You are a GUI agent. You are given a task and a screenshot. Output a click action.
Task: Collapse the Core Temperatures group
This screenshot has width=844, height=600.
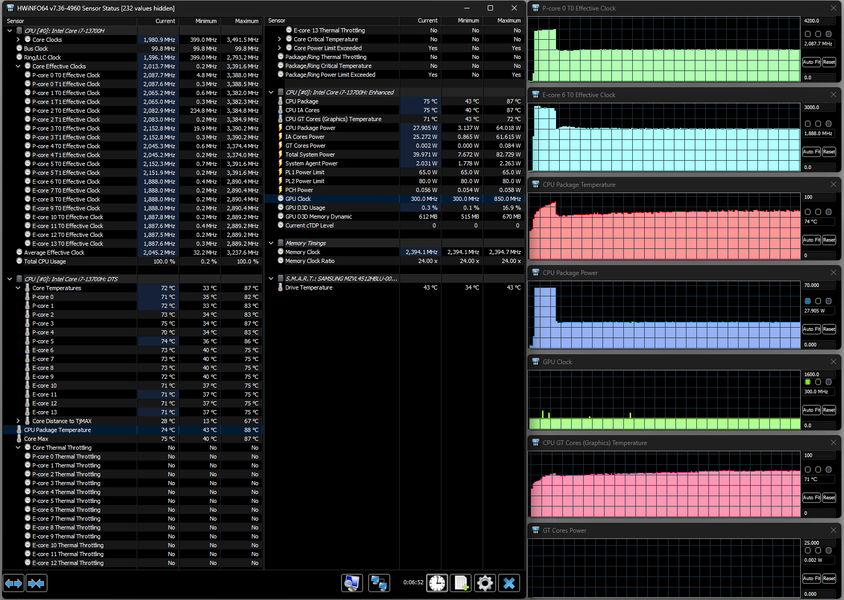pos(18,288)
